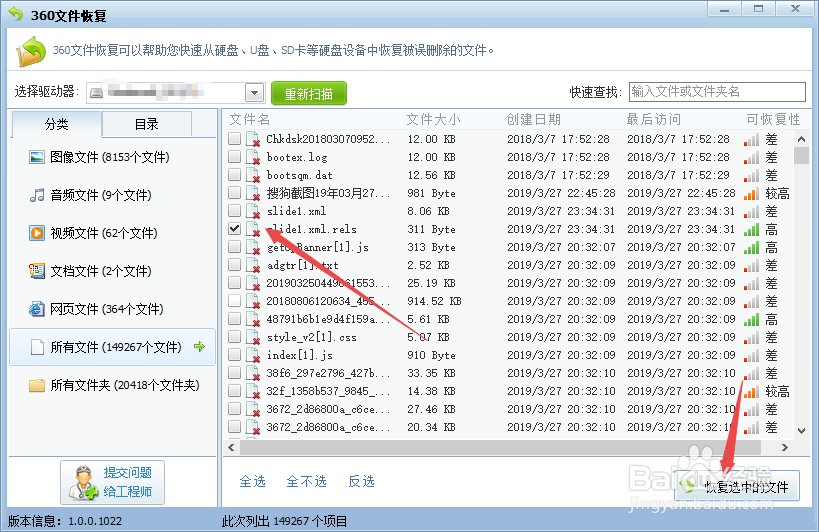Click the file icon of index[1].js
Screen dimensions: 819x532
point(253,356)
